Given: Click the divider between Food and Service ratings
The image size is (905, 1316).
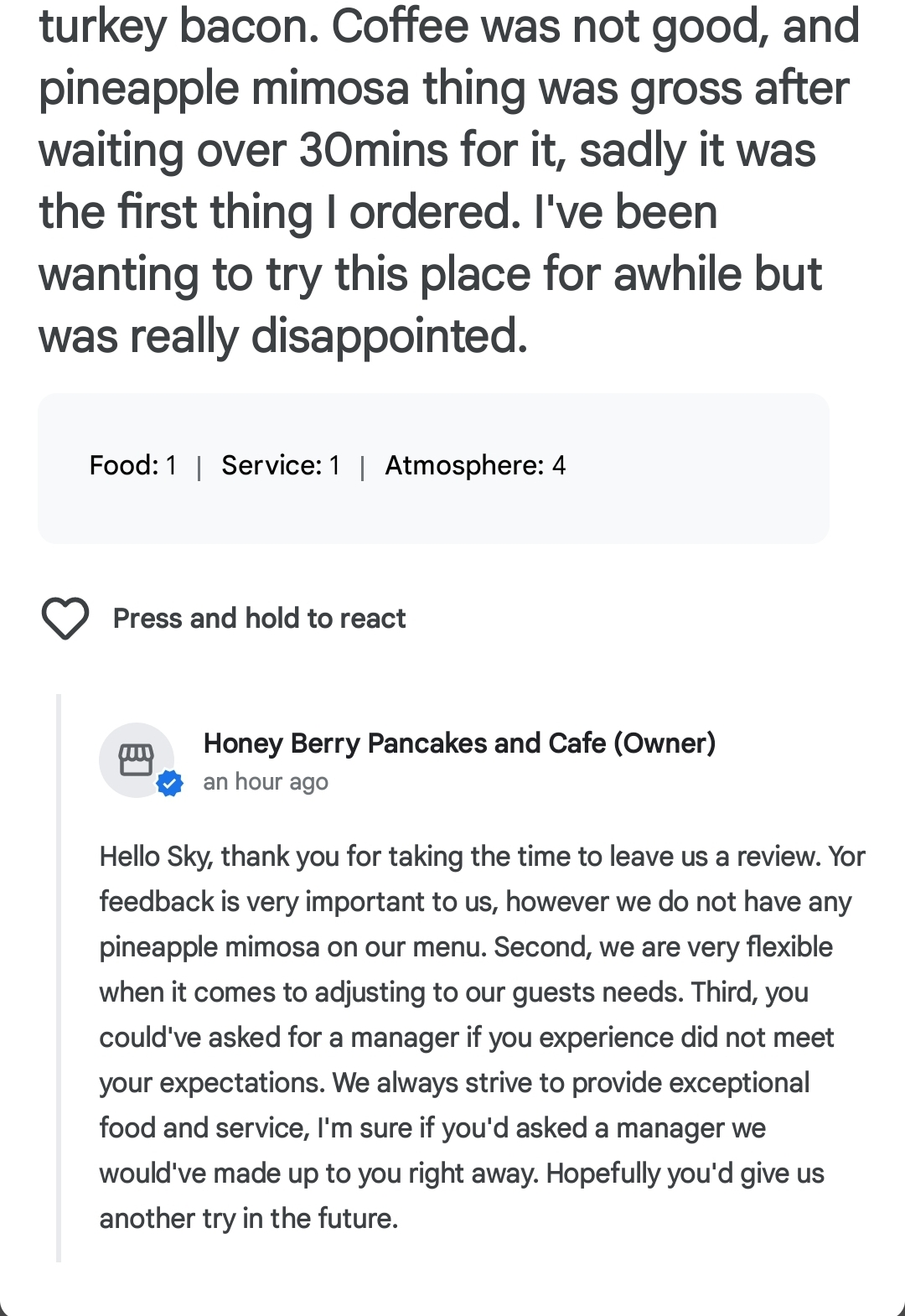Looking at the screenshot, I should pos(199,467).
